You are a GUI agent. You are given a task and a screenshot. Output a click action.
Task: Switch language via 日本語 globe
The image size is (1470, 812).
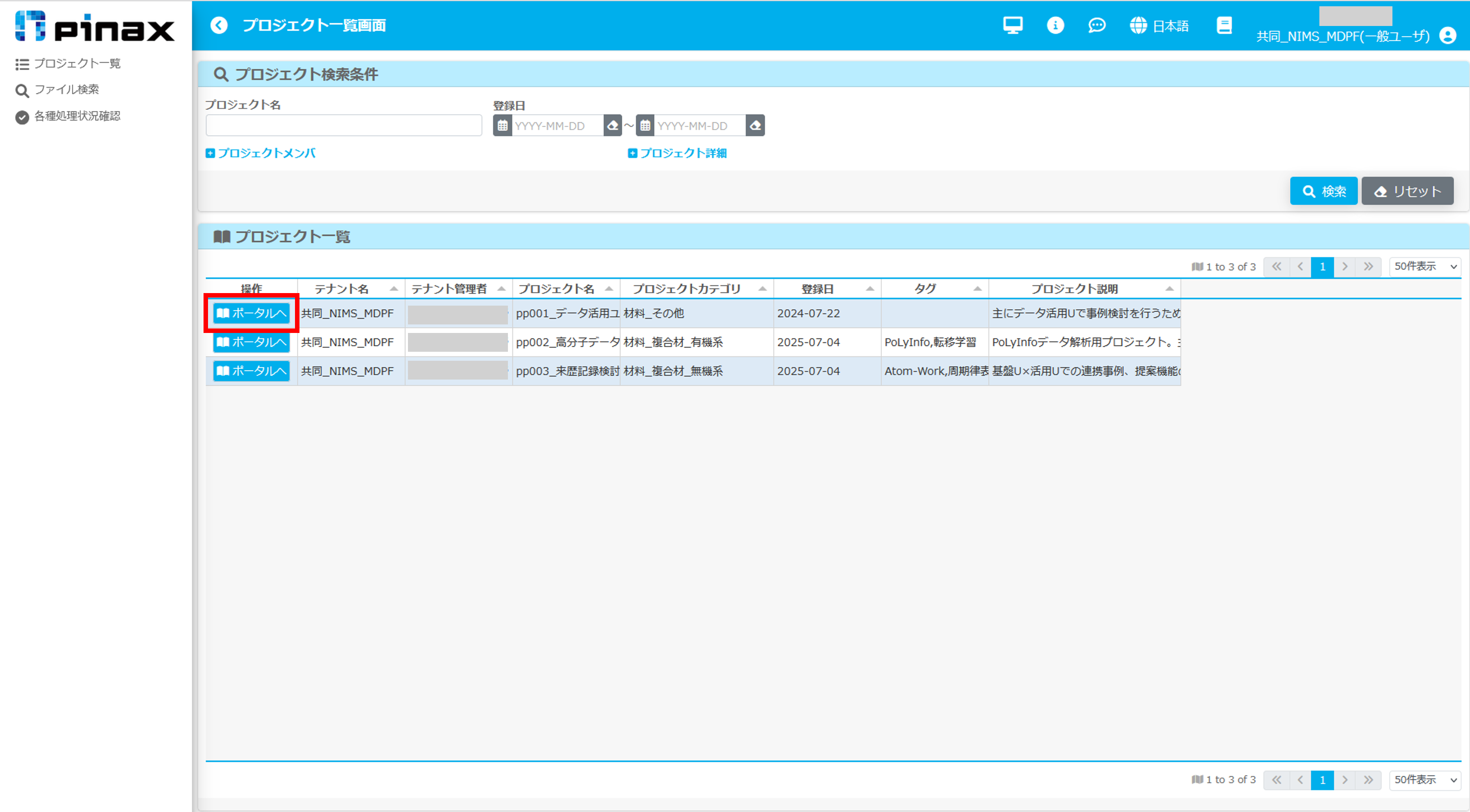coord(1158,26)
